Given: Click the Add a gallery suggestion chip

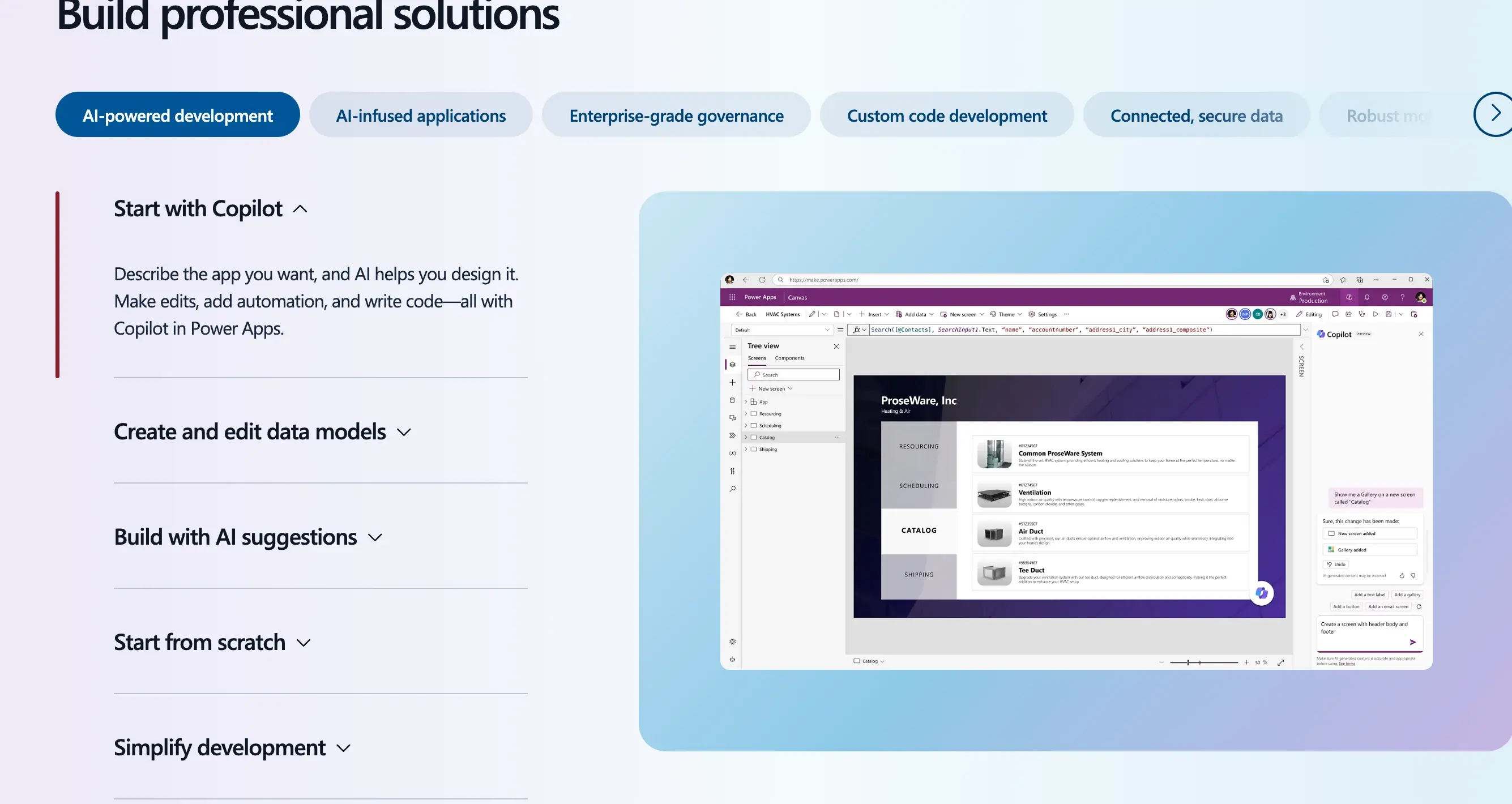Looking at the screenshot, I should [x=1407, y=595].
